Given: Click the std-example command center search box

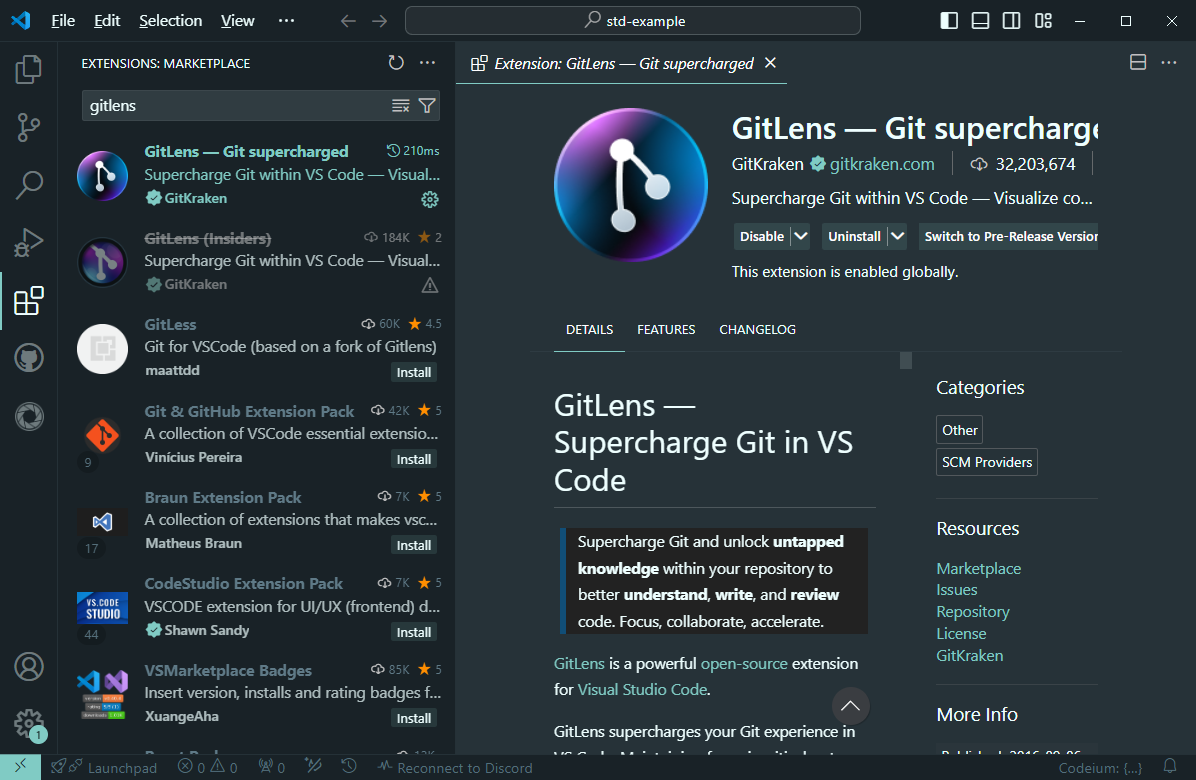Looking at the screenshot, I should point(632,21).
